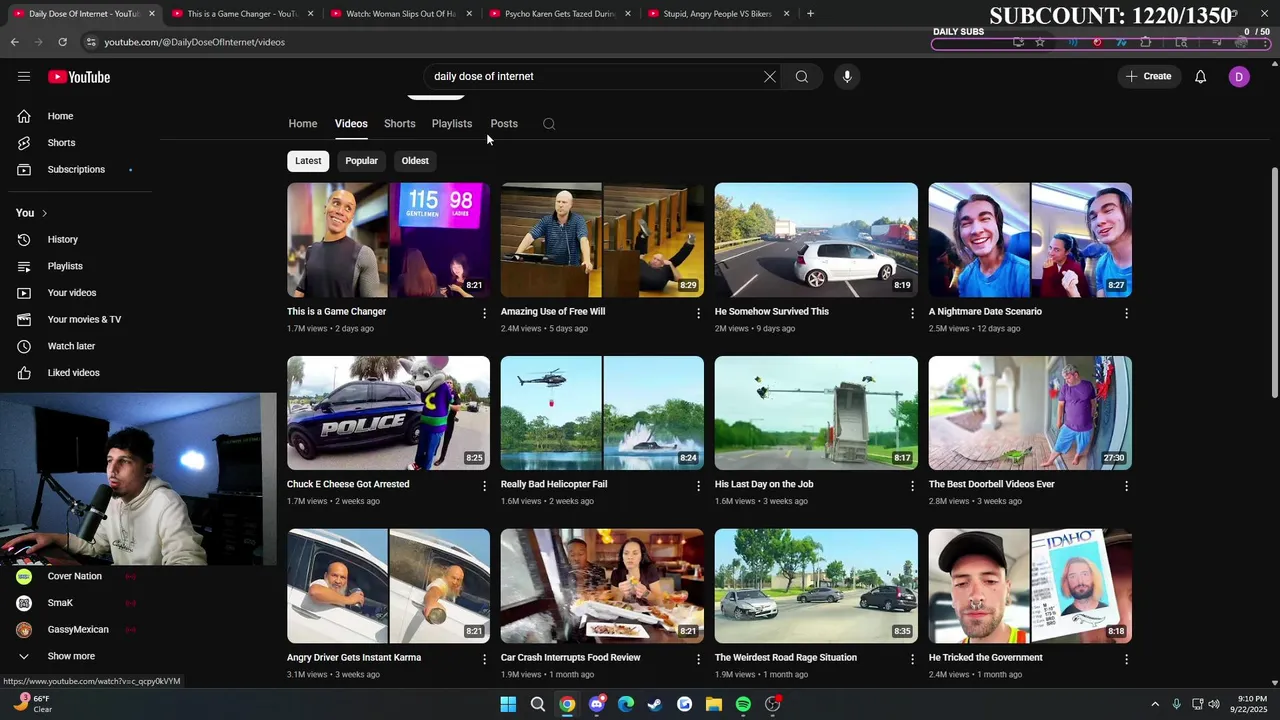1280x720 pixels.
Task: Click the browser address bar URL
Action: coord(195,42)
